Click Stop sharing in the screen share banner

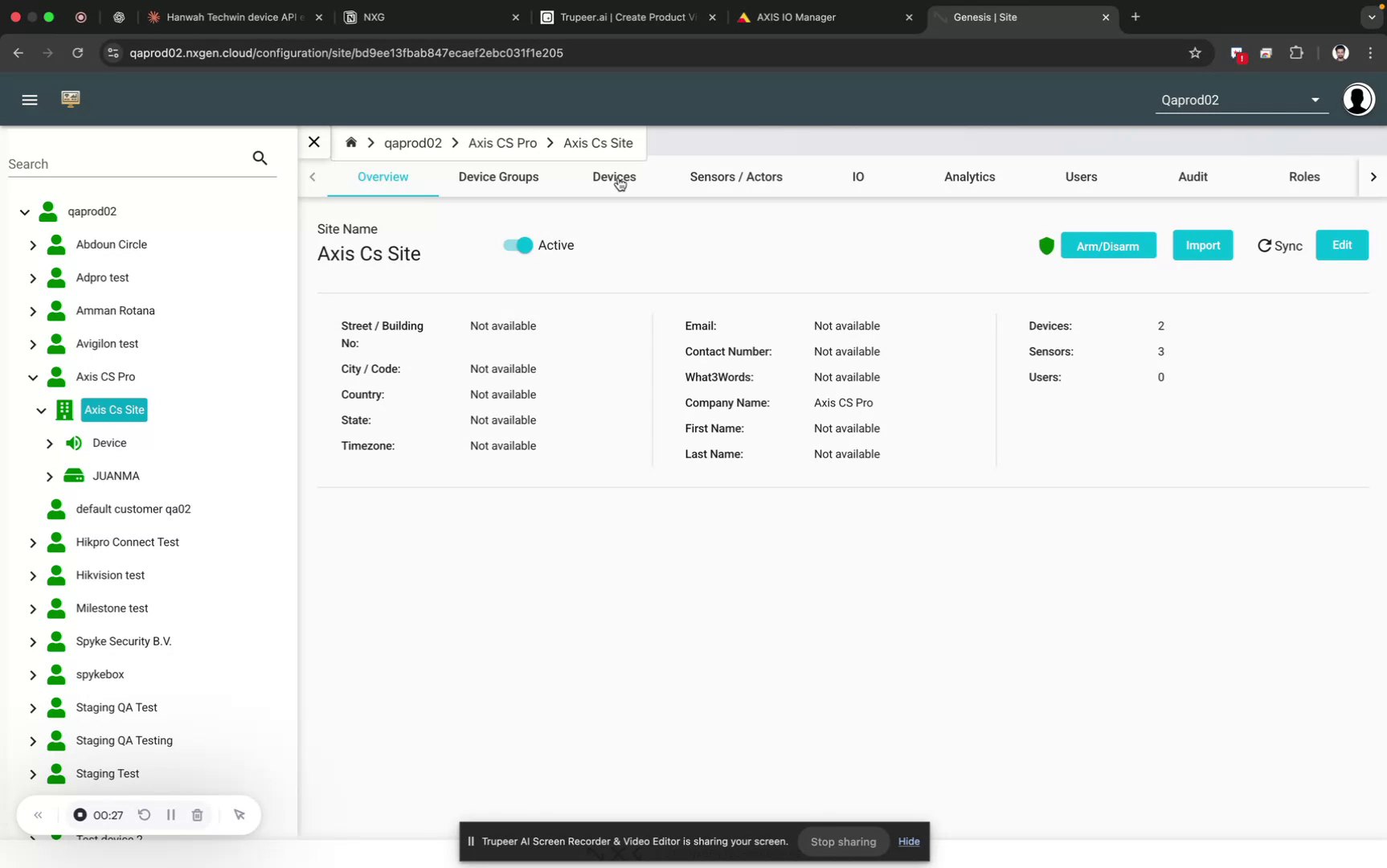click(842, 841)
